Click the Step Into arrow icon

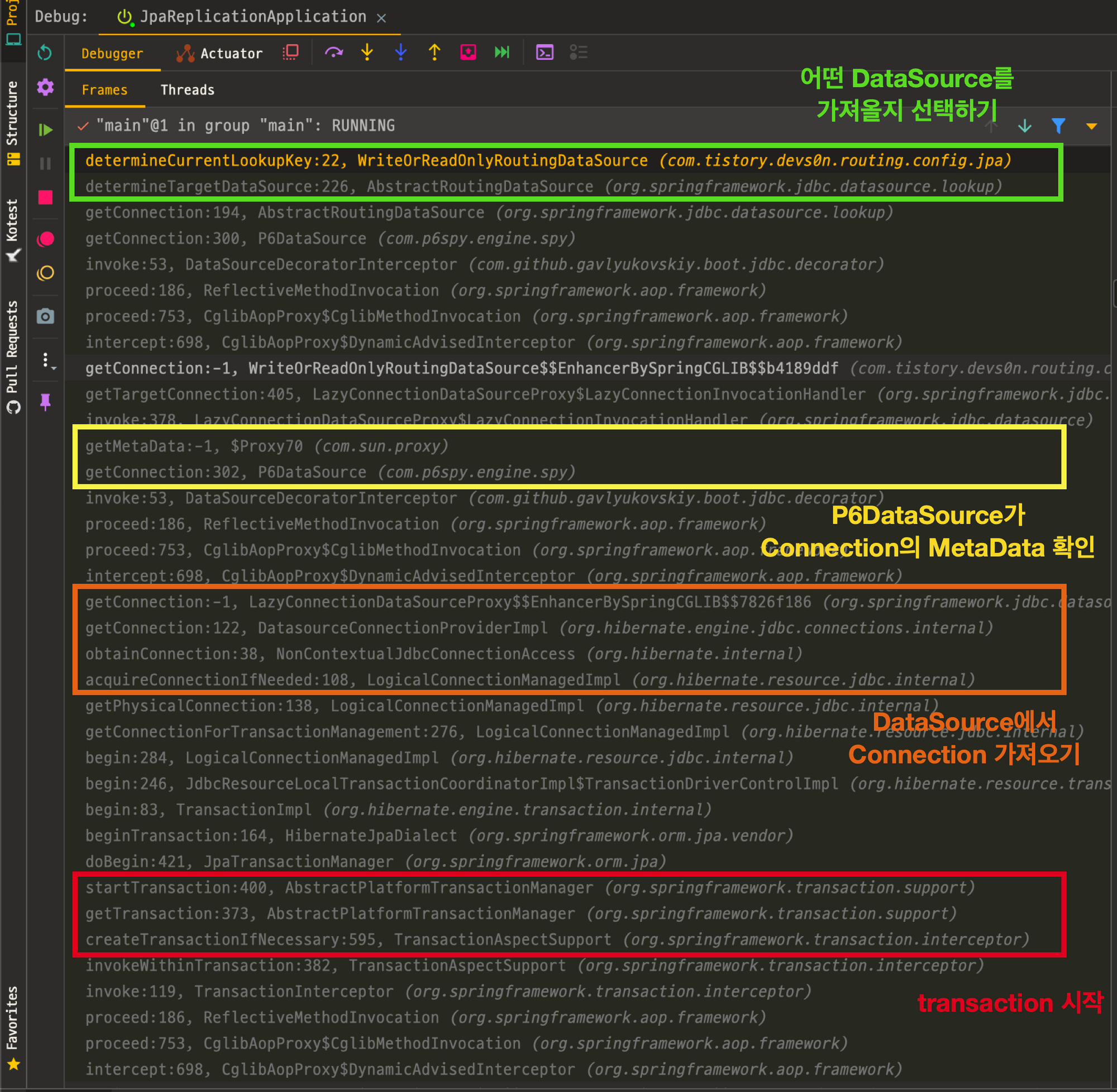(367, 53)
